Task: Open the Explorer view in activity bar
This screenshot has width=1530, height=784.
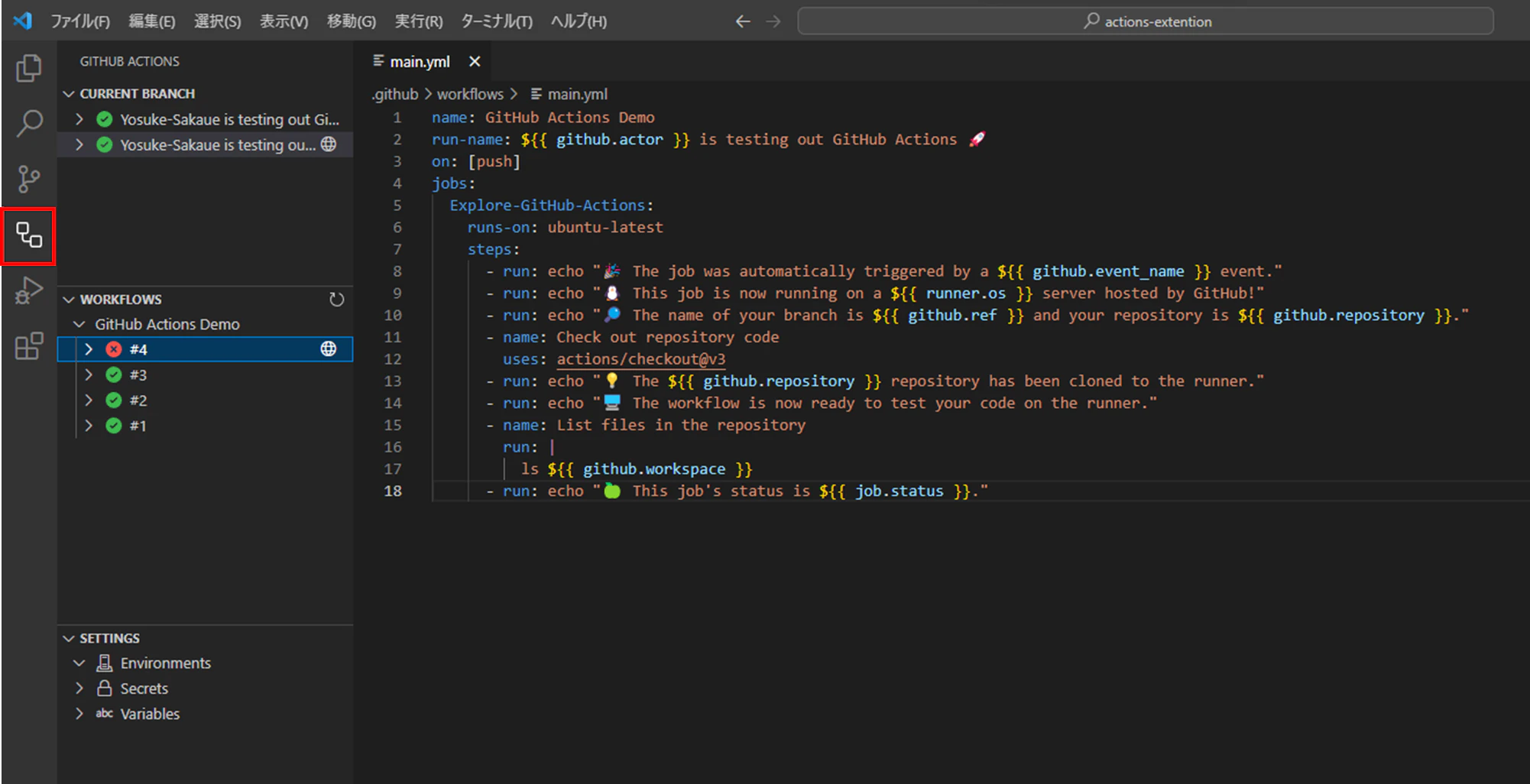Action: (x=28, y=69)
